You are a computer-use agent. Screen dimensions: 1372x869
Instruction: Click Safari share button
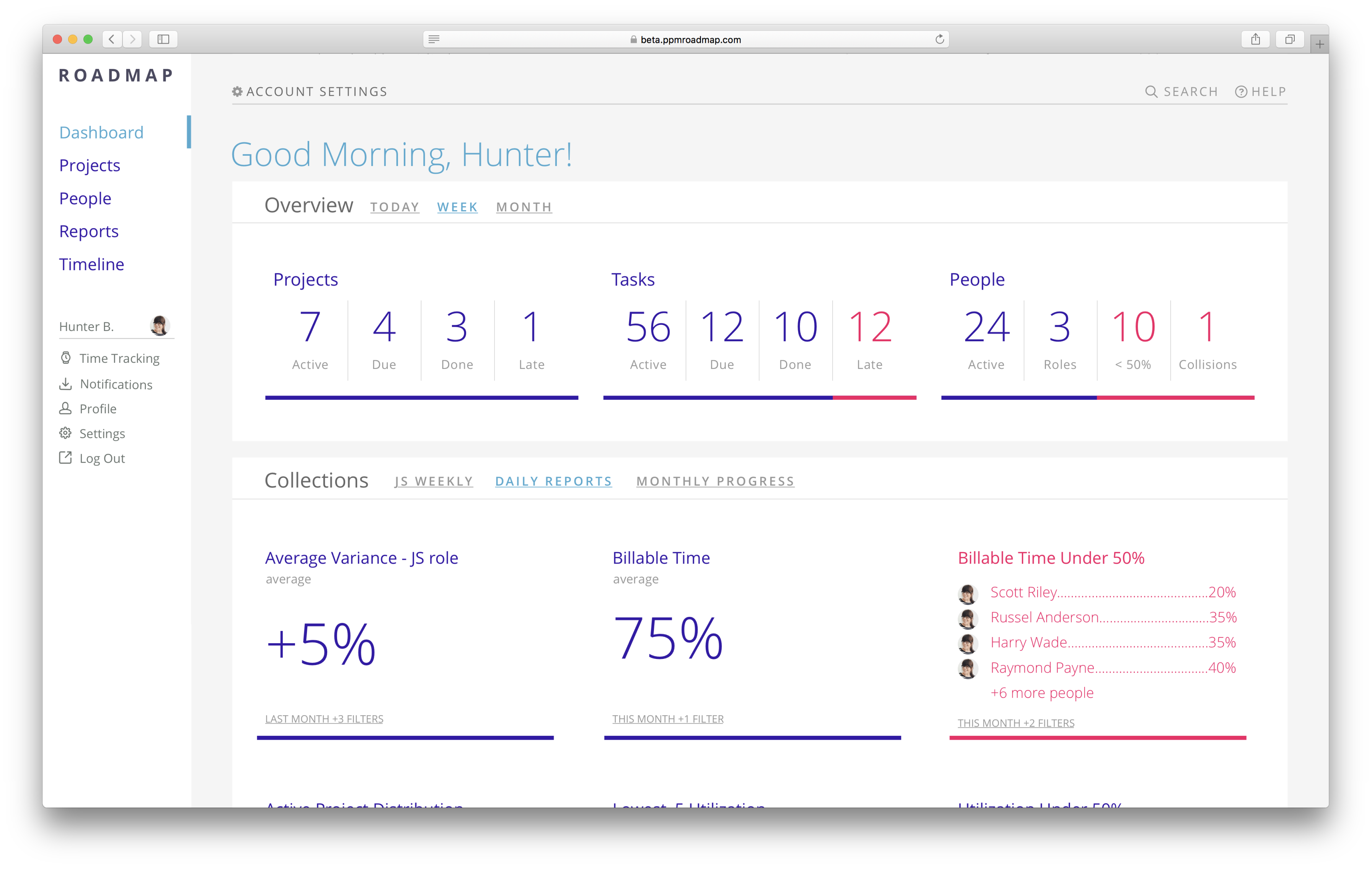pos(1255,39)
